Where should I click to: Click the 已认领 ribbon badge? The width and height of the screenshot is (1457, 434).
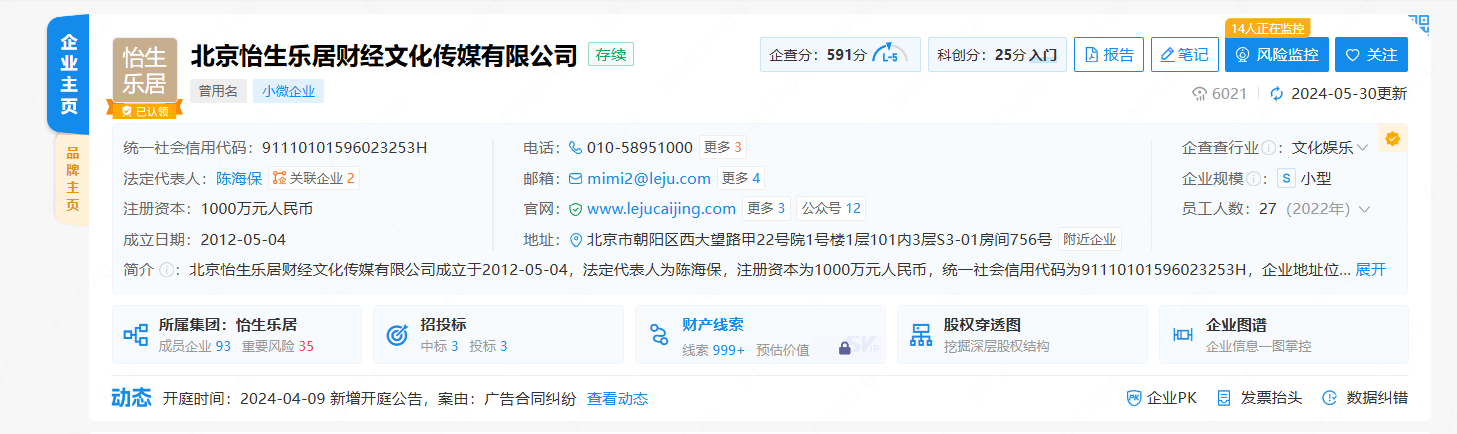[144, 110]
